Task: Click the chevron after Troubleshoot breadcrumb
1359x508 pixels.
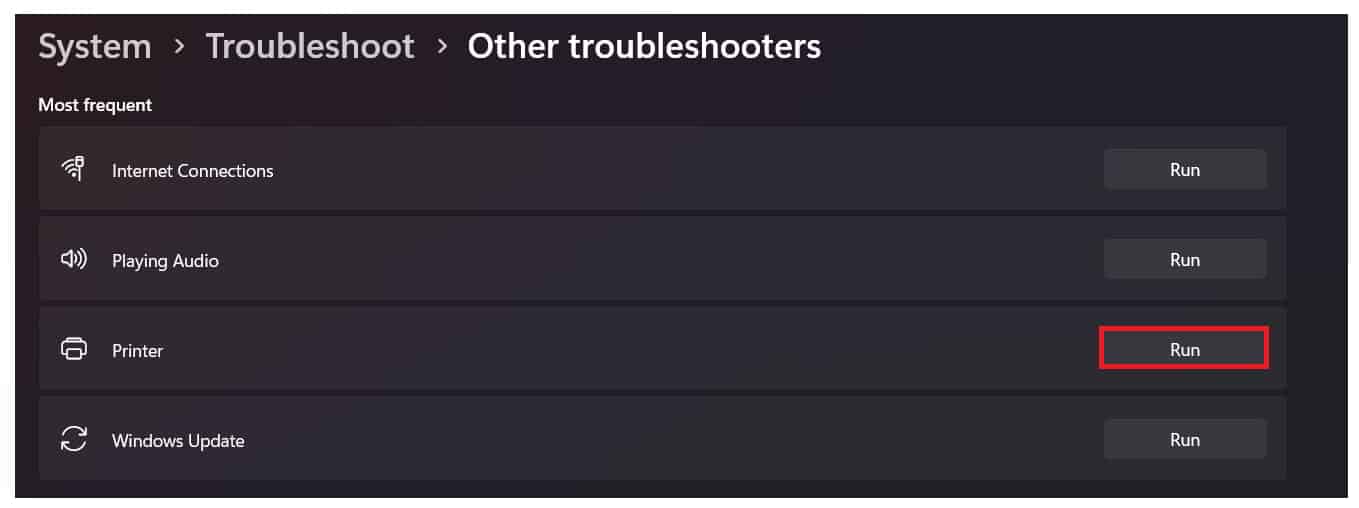Action: tap(441, 47)
